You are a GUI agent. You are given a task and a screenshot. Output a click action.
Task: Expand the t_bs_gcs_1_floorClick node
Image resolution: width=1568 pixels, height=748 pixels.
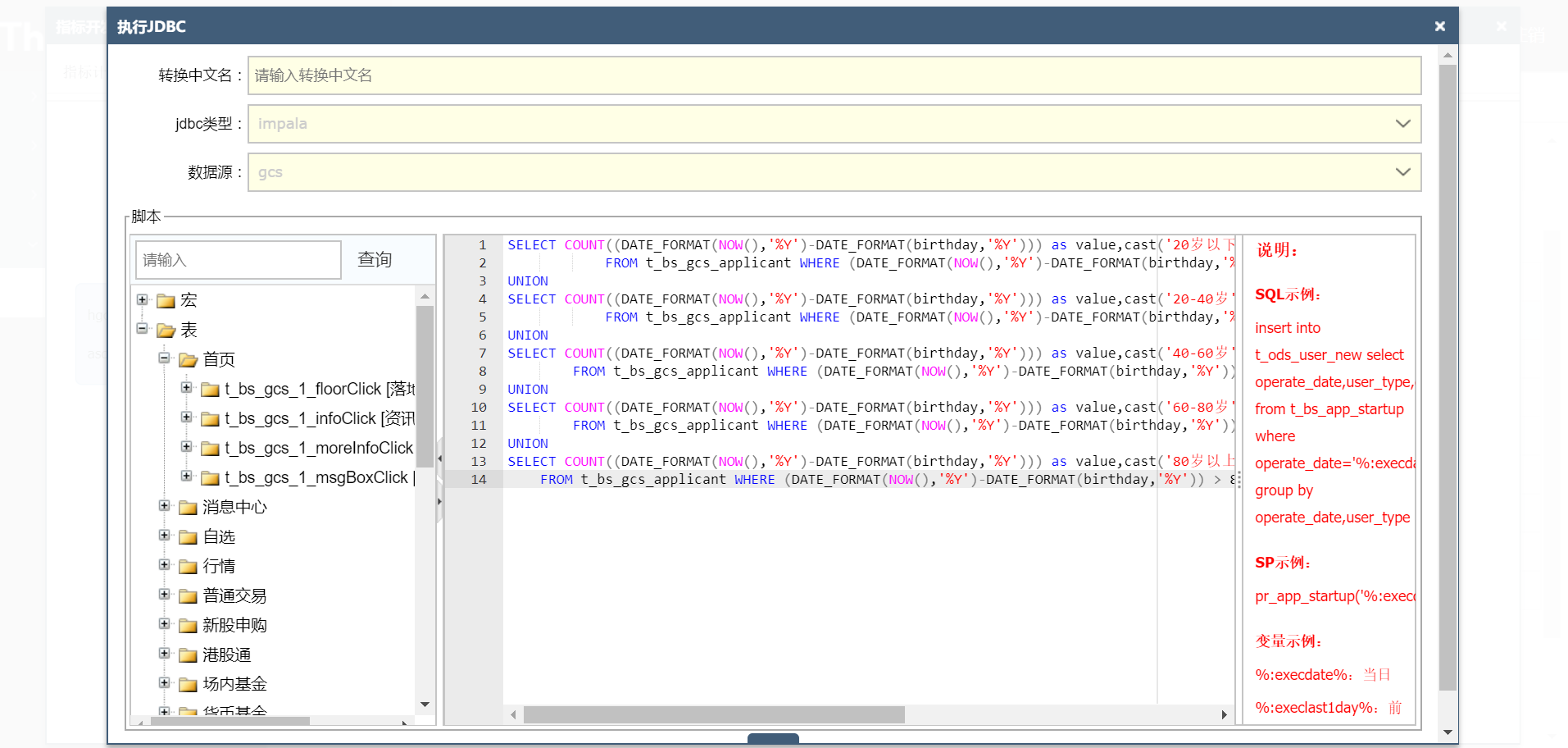(x=187, y=388)
